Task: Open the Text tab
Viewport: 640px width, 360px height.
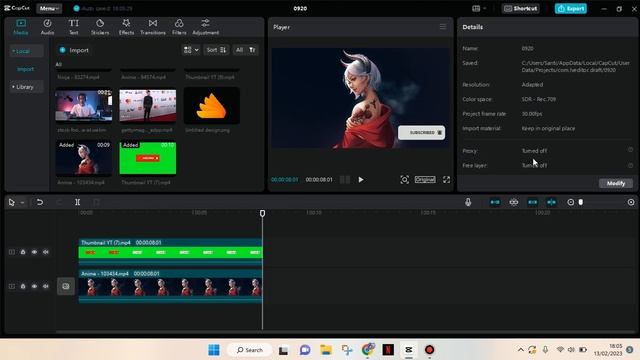Action: point(73,27)
